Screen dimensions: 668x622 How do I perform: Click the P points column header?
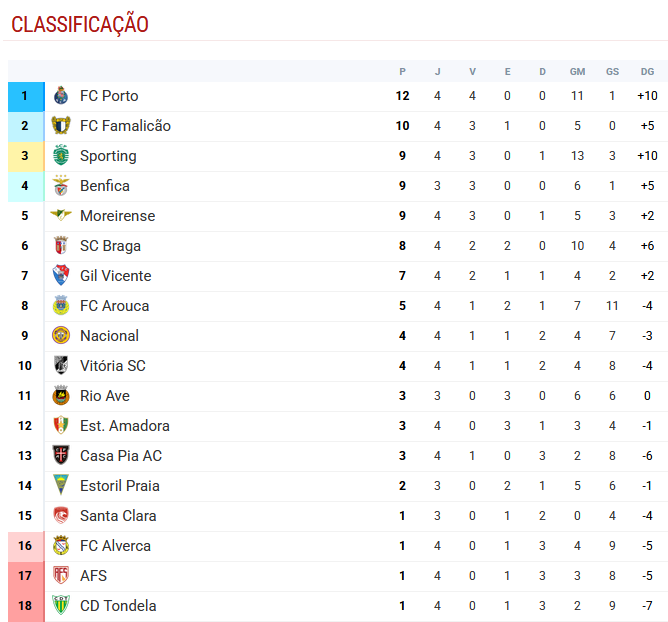[x=402, y=72]
